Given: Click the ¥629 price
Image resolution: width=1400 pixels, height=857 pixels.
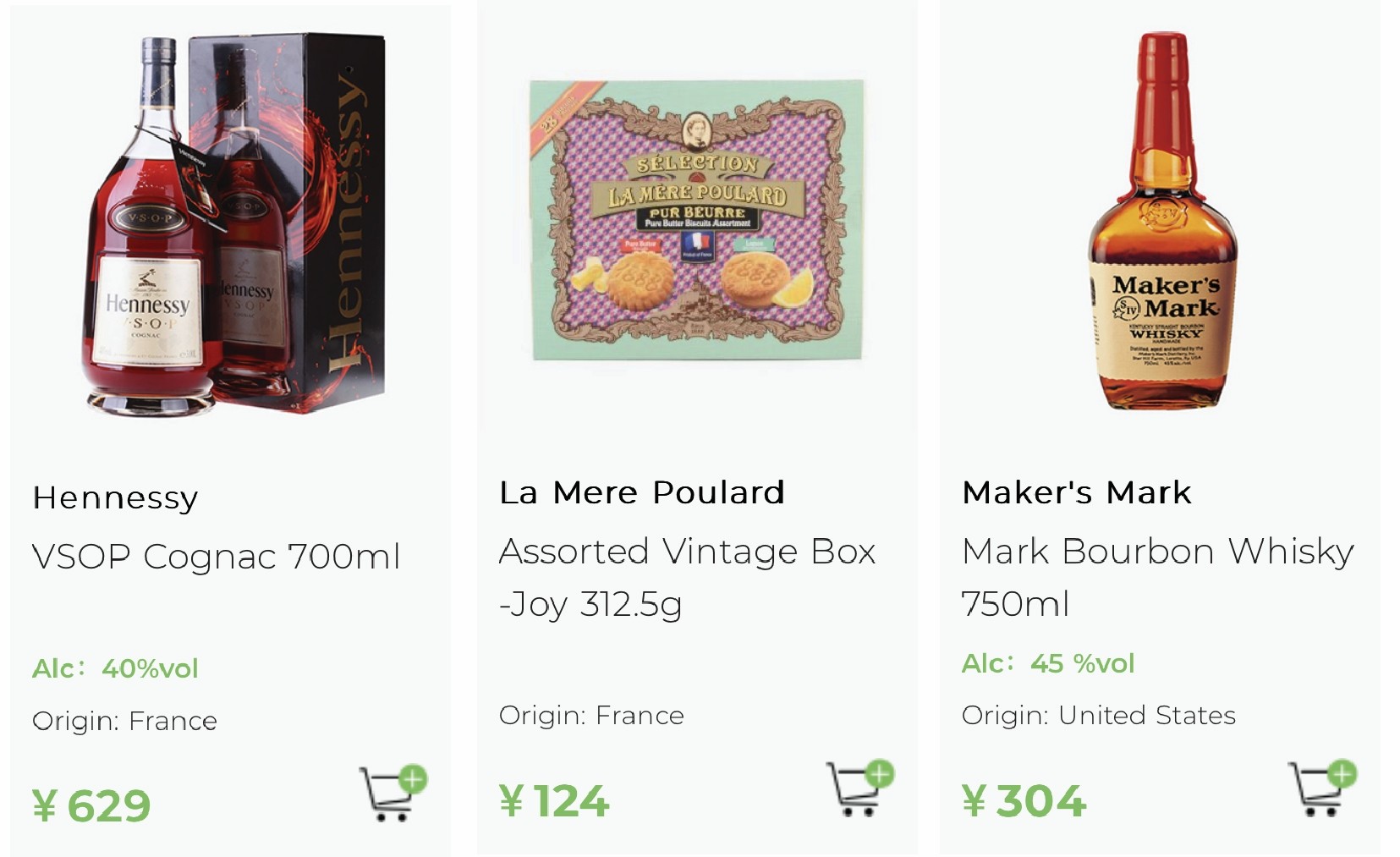Looking at the screenshot, I should (91, 805).
